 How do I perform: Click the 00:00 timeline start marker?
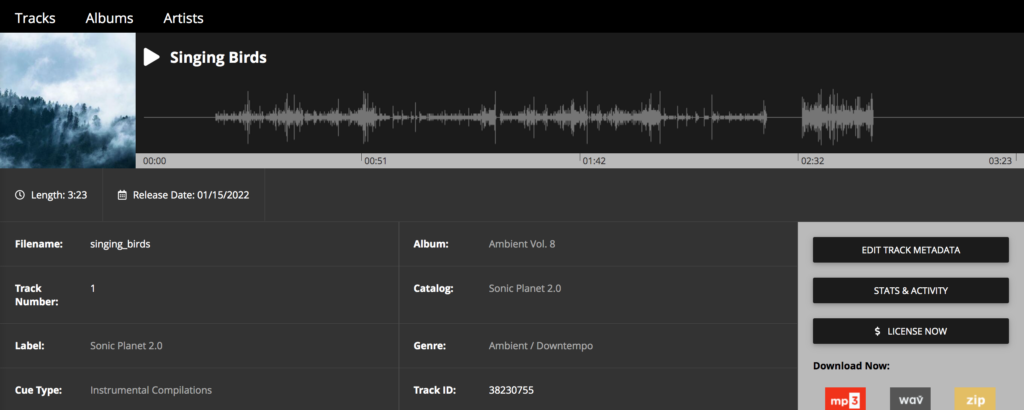point(154,161)
